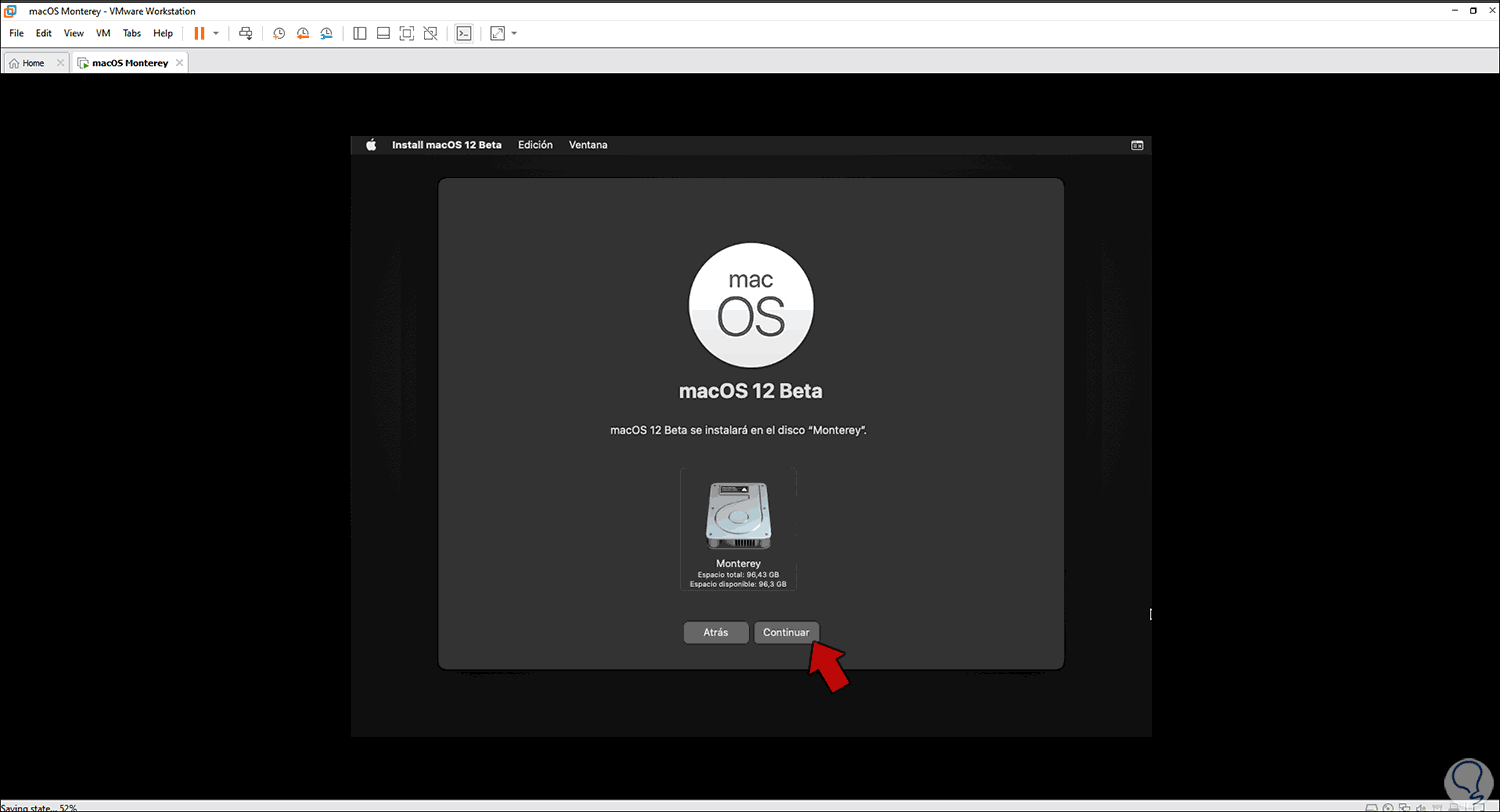Select the Monterey disk icon
1500x812 pixels.
[739, 516]
